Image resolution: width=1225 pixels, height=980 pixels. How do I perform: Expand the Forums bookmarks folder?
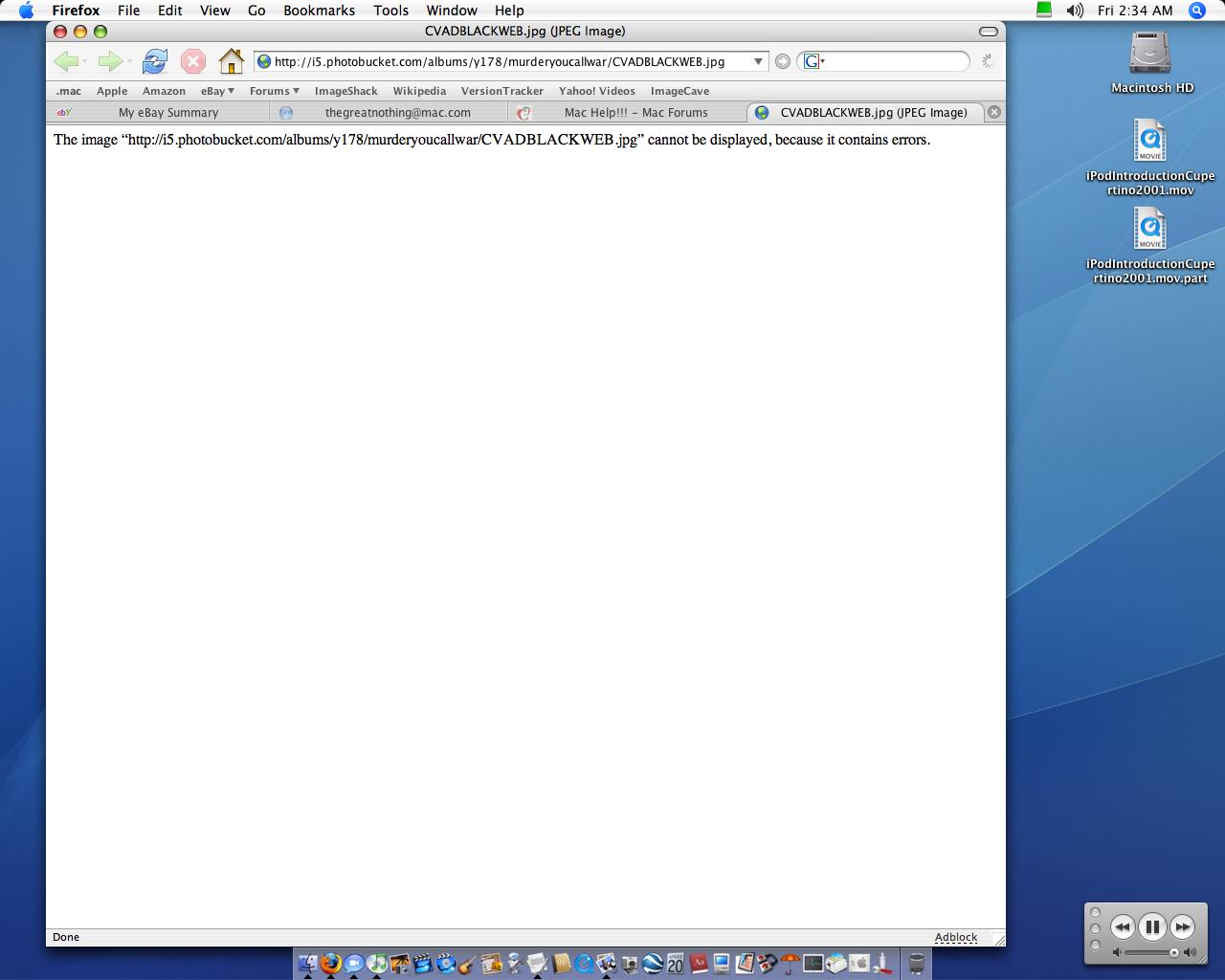275,91
